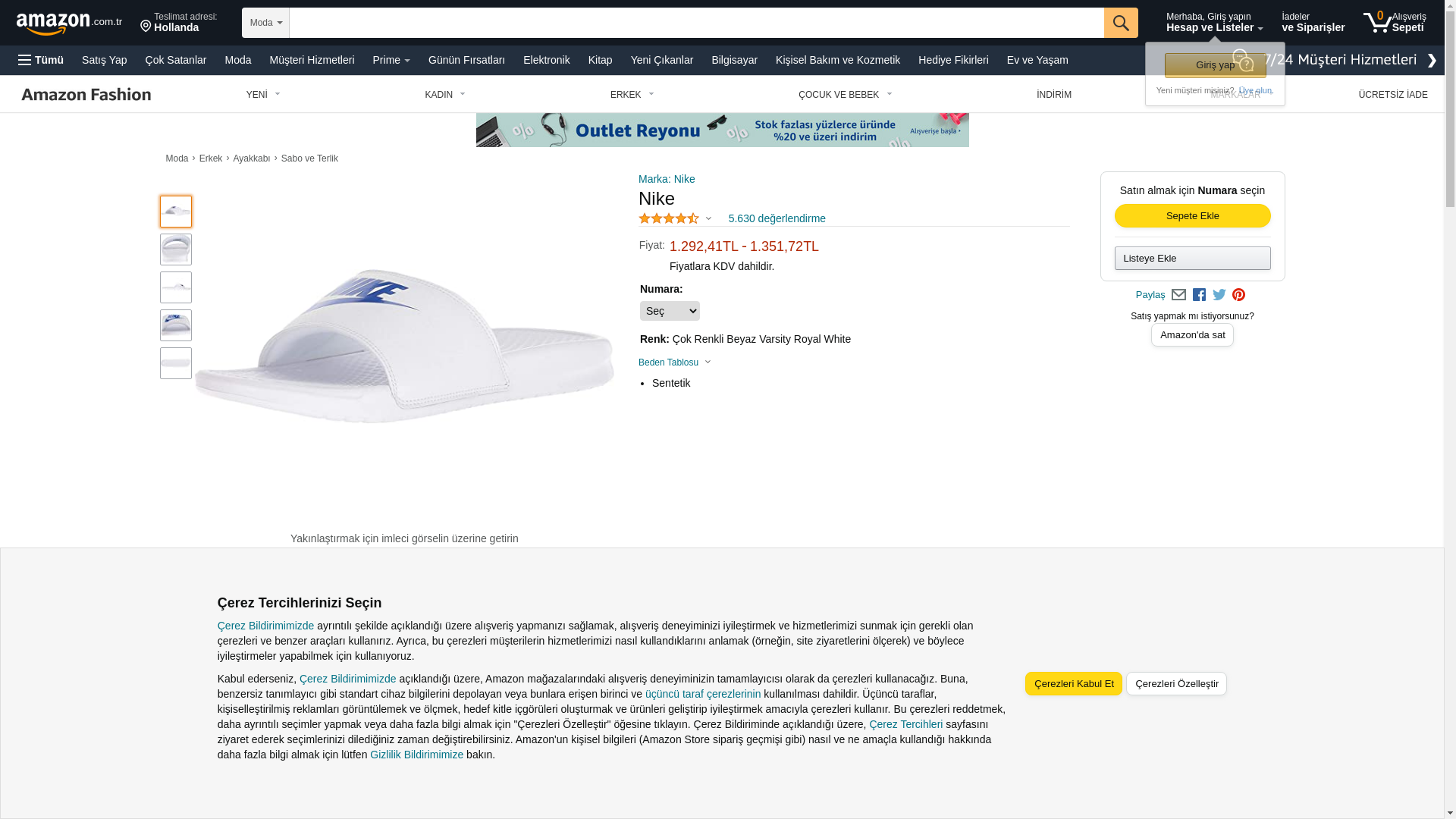Share product on Twitter icon
Screen dimensions: 1456x819
1219,295
